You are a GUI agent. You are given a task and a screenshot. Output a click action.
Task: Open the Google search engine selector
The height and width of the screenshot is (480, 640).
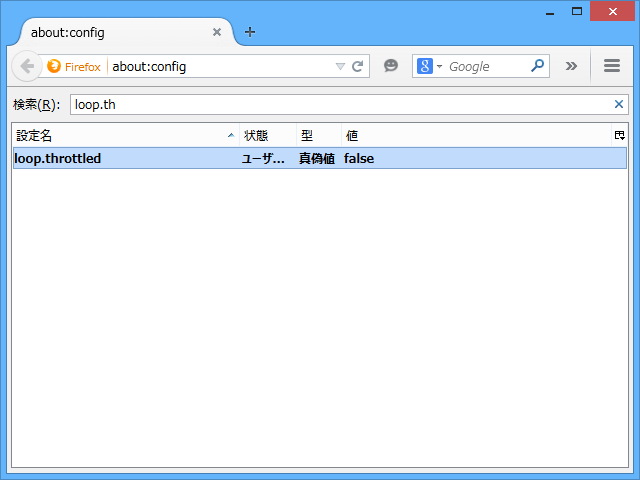click(429, 66)
